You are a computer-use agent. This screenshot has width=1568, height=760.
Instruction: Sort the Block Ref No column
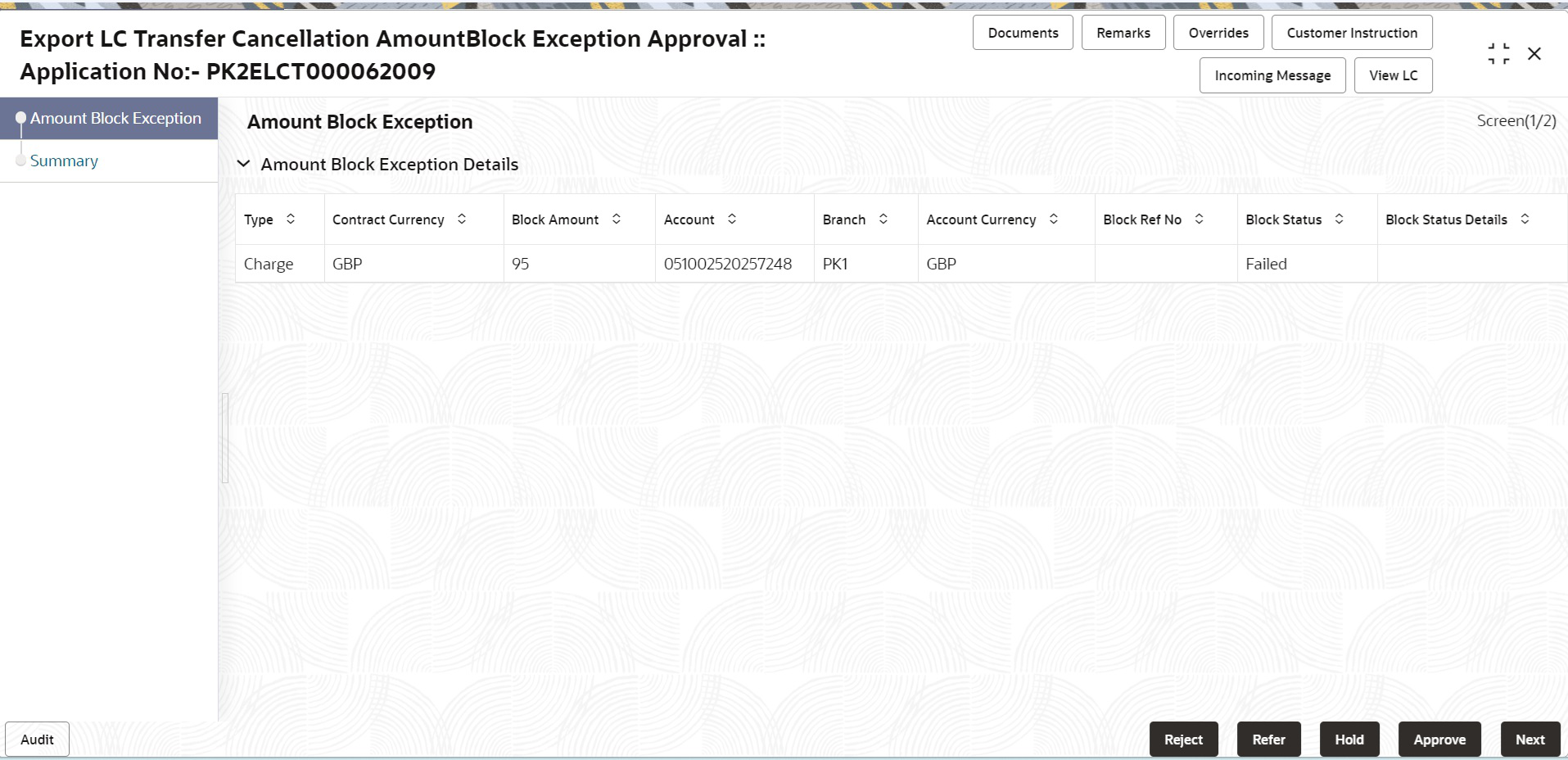pyautogui.click(x=1200, y=219)
